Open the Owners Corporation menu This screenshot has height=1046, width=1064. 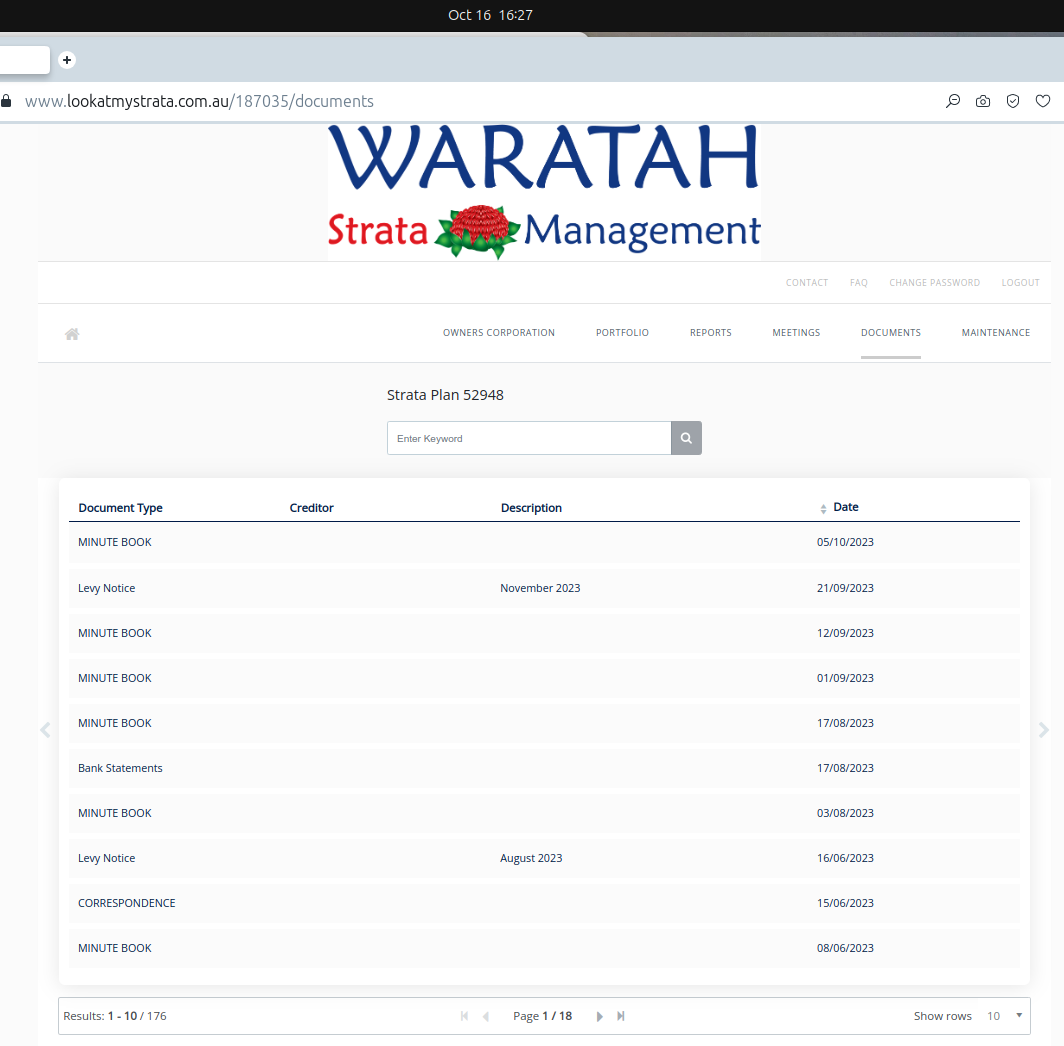click(x=499, y=333)
